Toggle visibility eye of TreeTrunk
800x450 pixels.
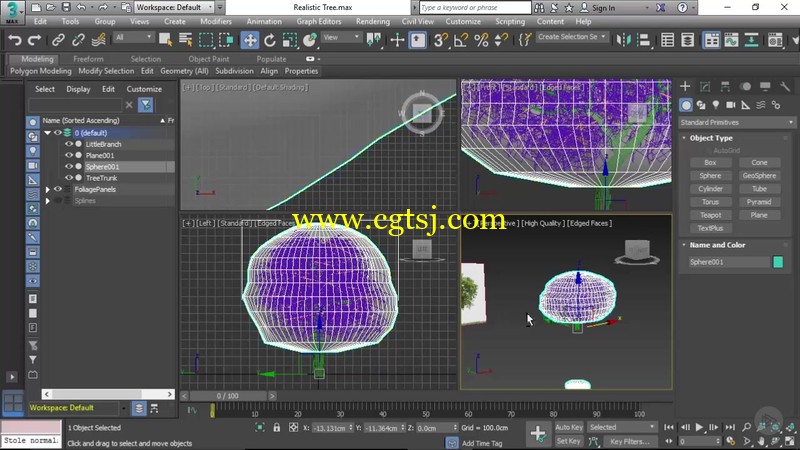coord(68,178)
